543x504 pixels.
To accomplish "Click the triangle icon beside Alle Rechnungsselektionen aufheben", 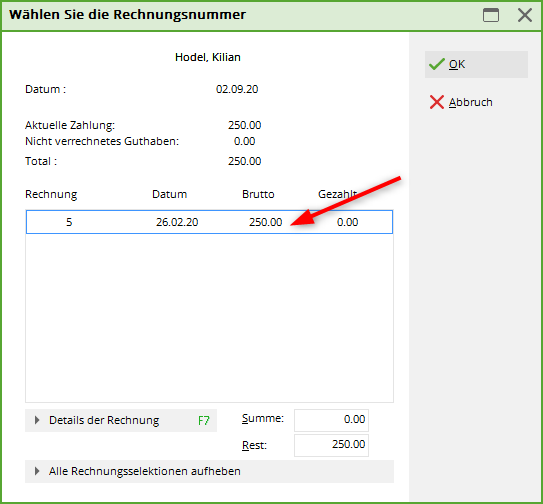I will click(x=37, y=471).
